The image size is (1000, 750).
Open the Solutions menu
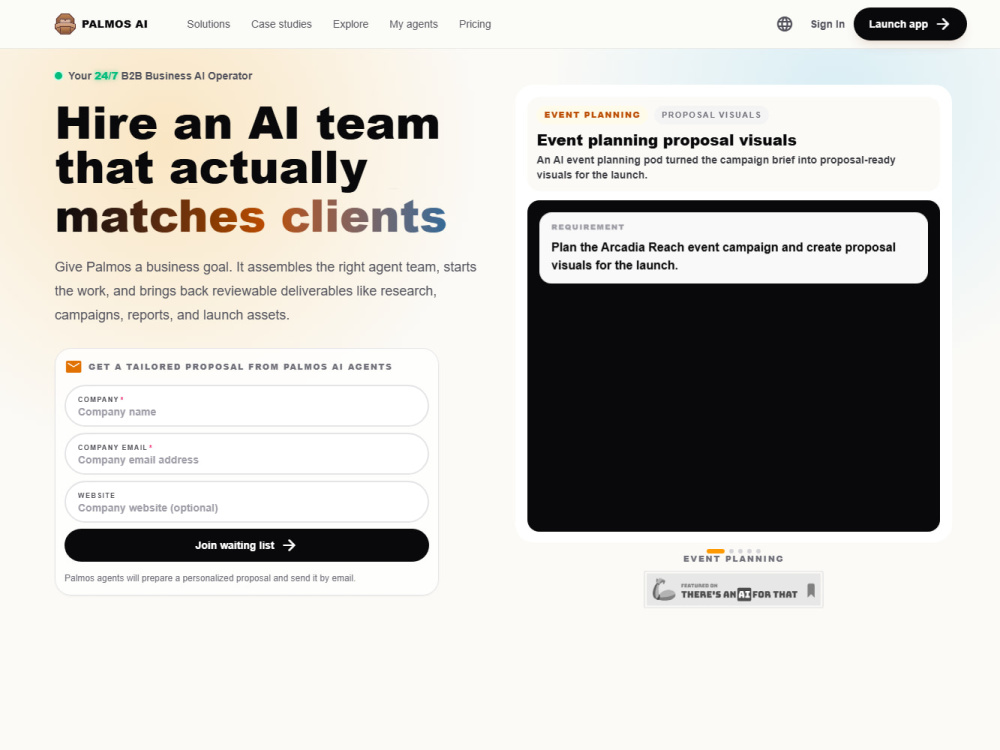[209, 24]
